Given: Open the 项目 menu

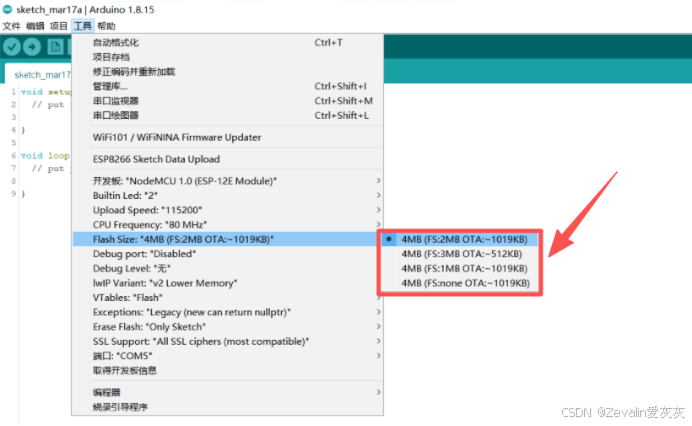Looking at the screenshot, I should pos(58,26).
